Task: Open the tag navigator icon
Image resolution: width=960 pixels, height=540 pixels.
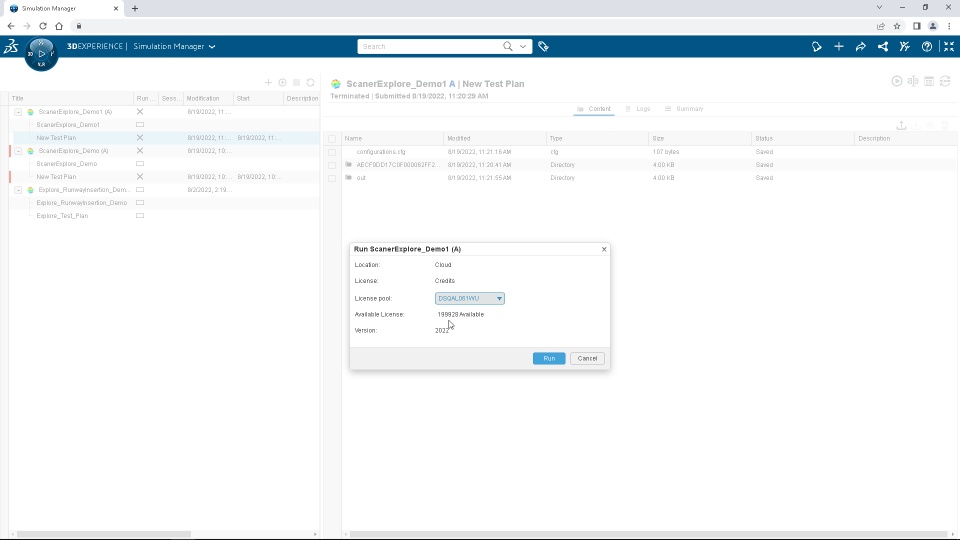Action: (543, 47)
